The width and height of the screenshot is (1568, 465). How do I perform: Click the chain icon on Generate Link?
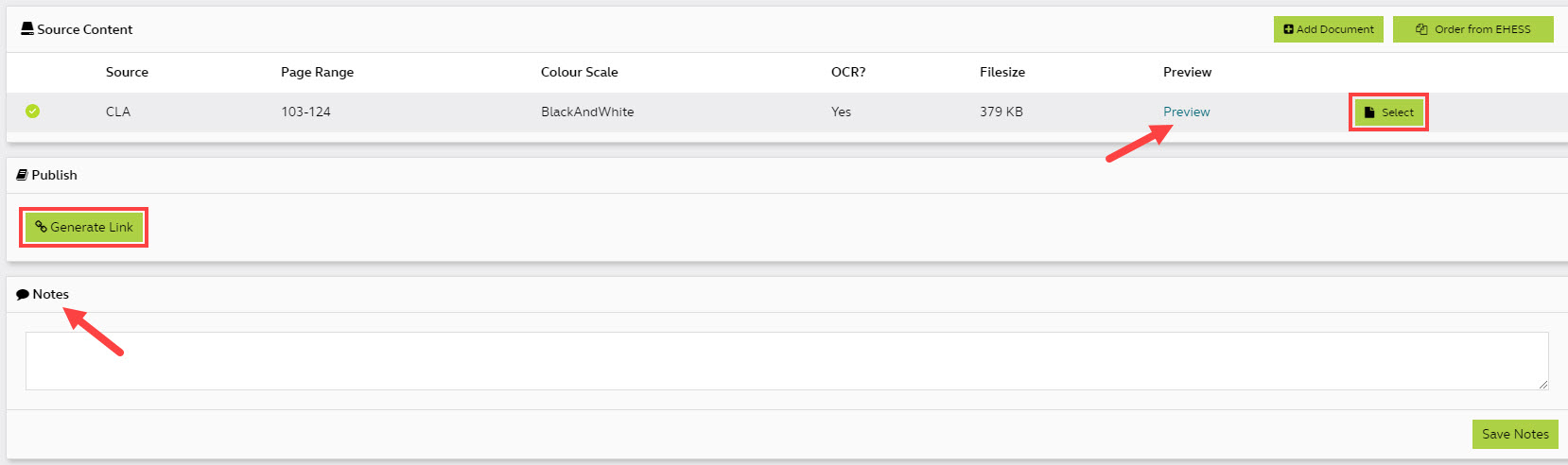(41, 227)
